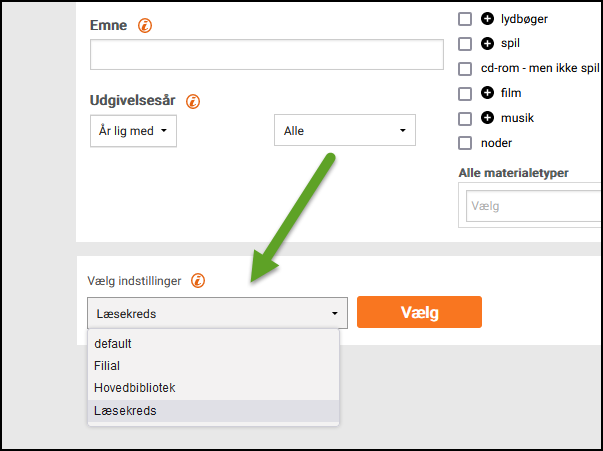
Task: Check the lydbøger checkbox
Action: pyautogui.click(x=464, y=19)
